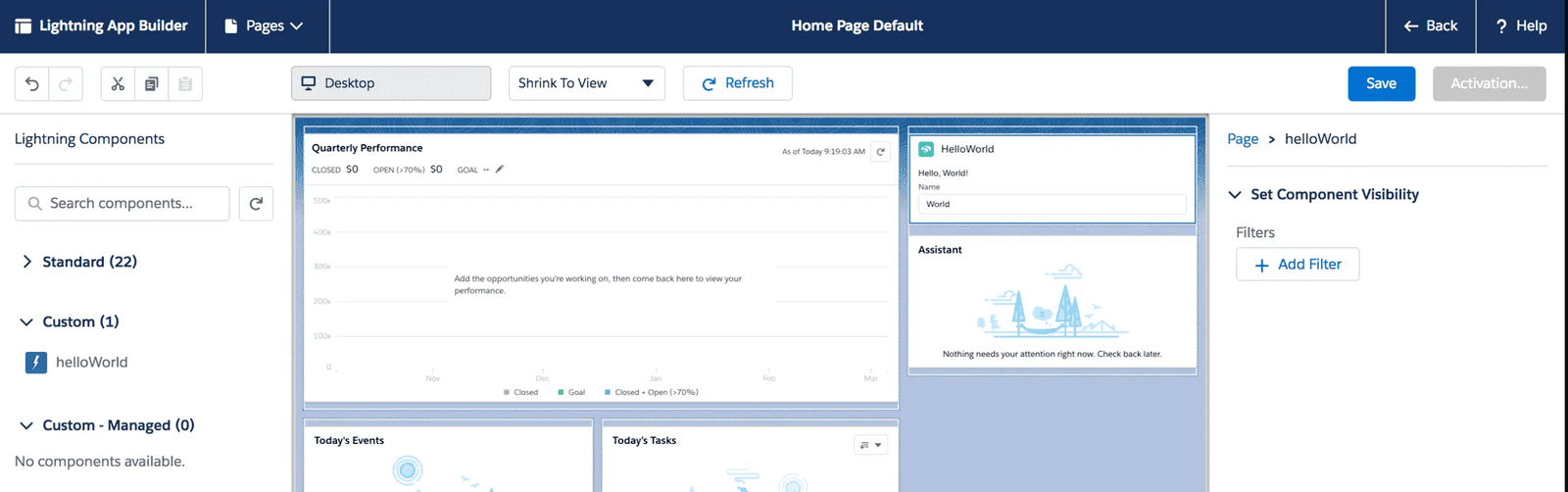Click the Redo arrow icon

(66, 84)
